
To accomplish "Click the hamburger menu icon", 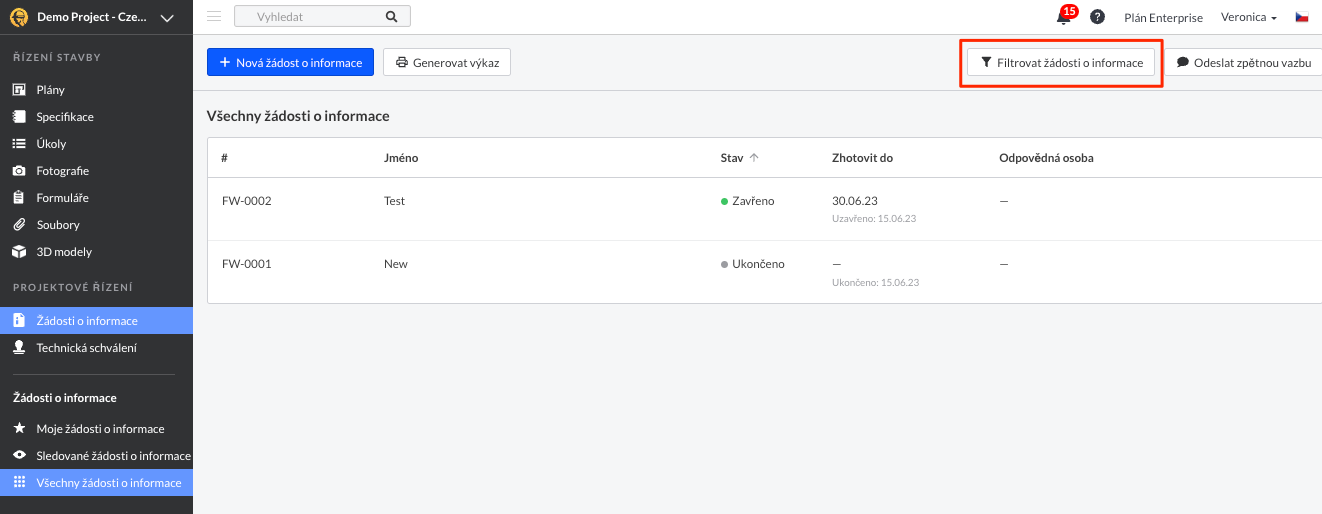I will tap(213, 17).
